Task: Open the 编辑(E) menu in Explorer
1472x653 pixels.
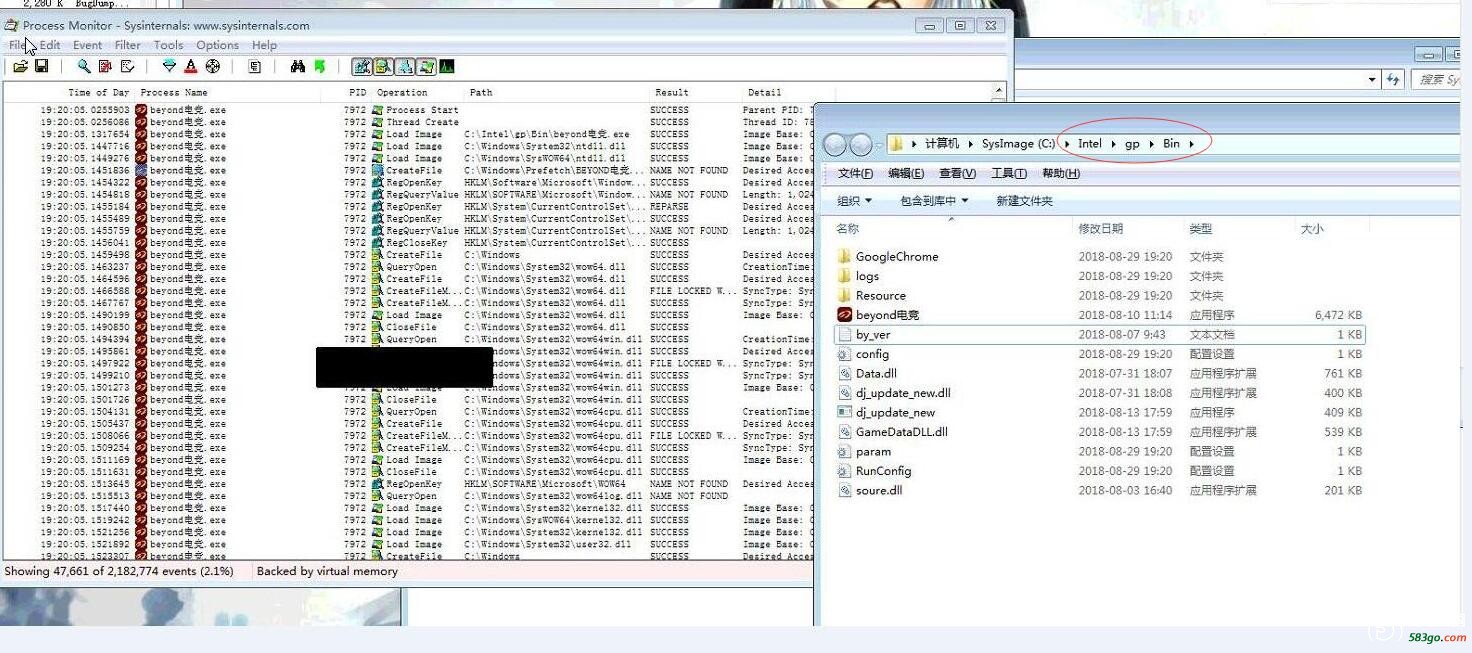Action: coord(906,173)
